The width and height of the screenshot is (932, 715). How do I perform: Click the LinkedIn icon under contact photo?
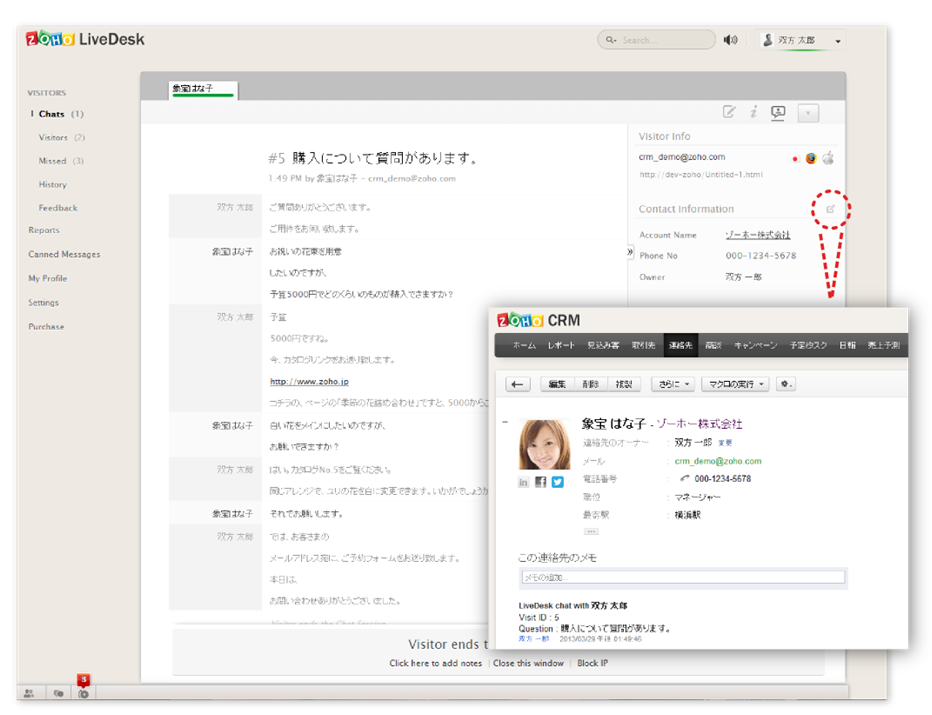click(x=524, y=482)
